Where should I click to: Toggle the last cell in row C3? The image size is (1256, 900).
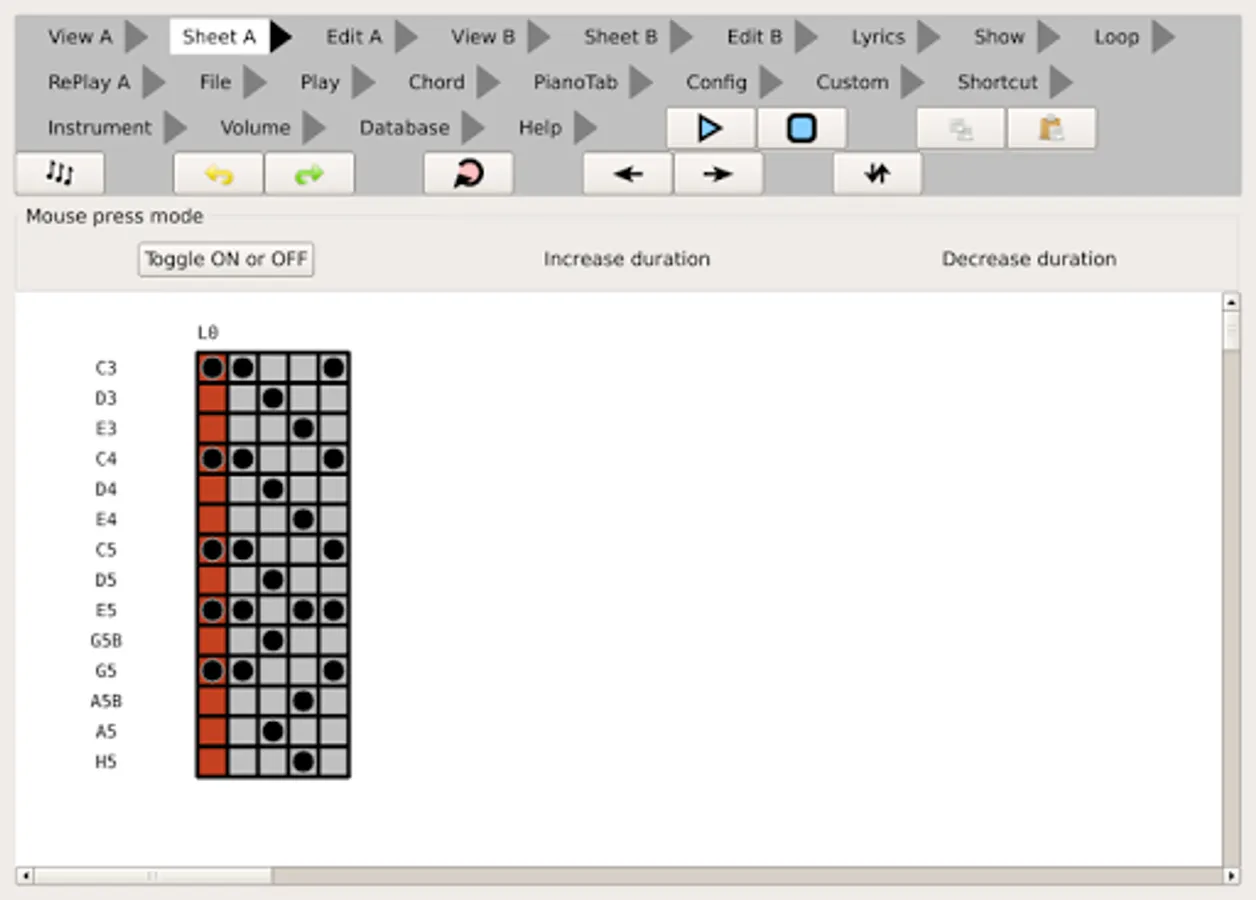333,368
